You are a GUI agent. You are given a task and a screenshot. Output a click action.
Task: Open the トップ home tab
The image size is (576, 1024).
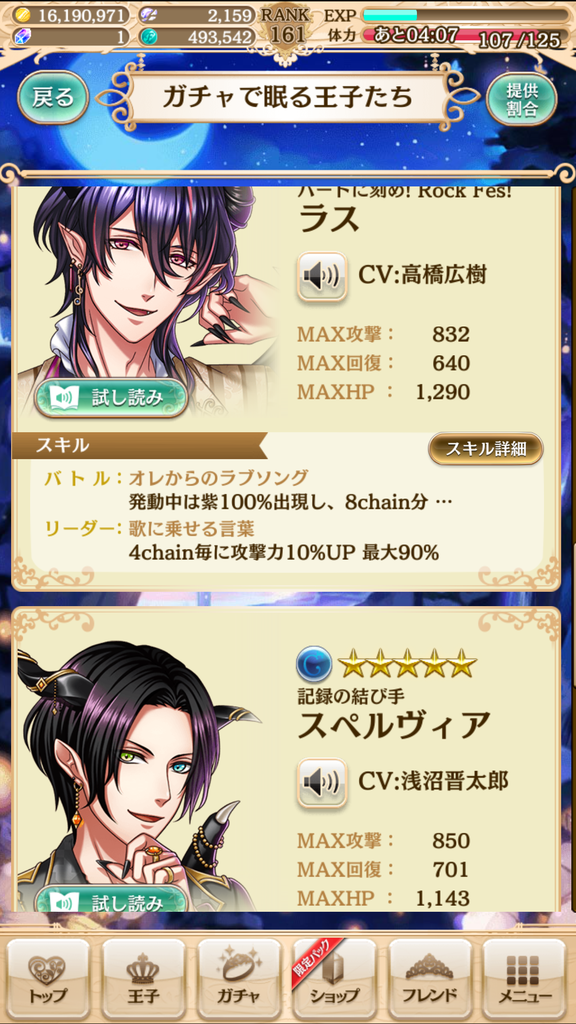coord(48,977)
